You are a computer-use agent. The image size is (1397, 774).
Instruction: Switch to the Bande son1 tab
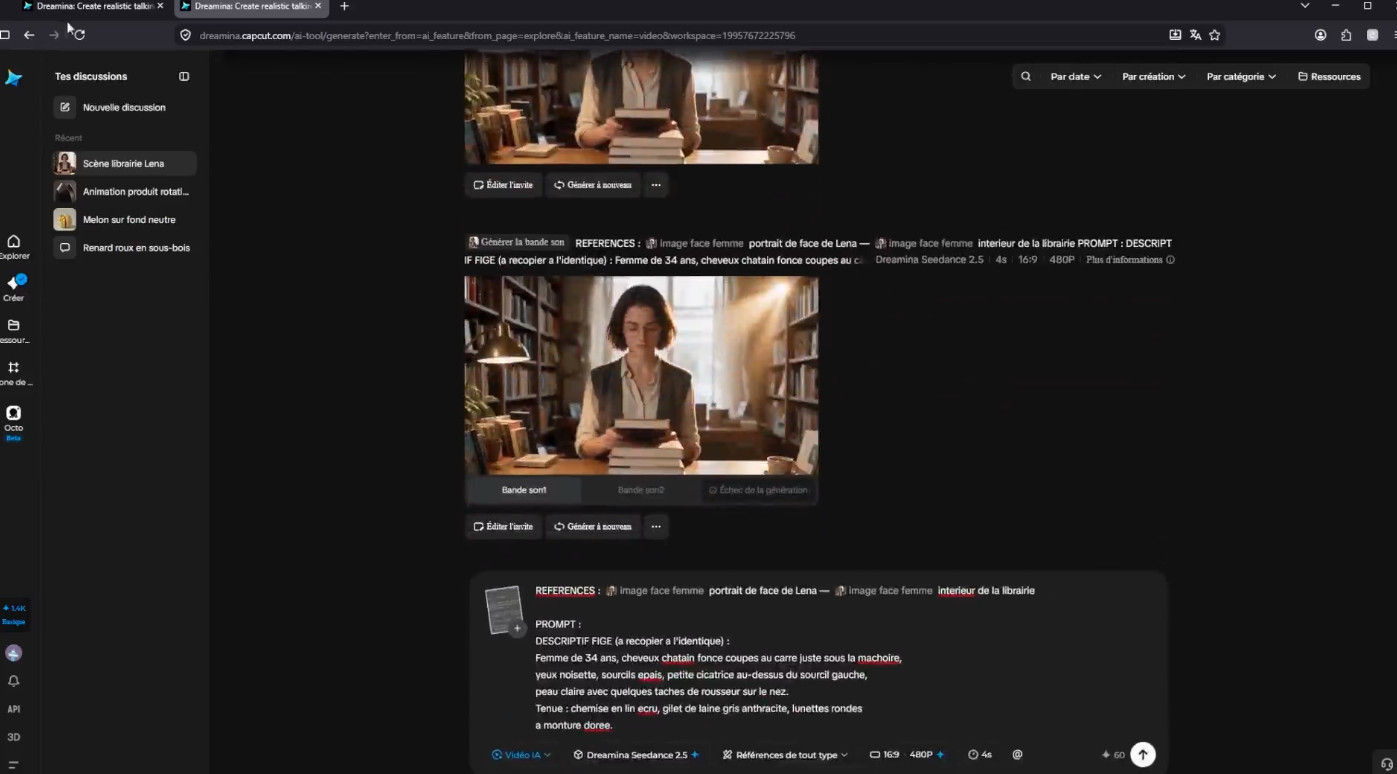click(x=524, y=490)
